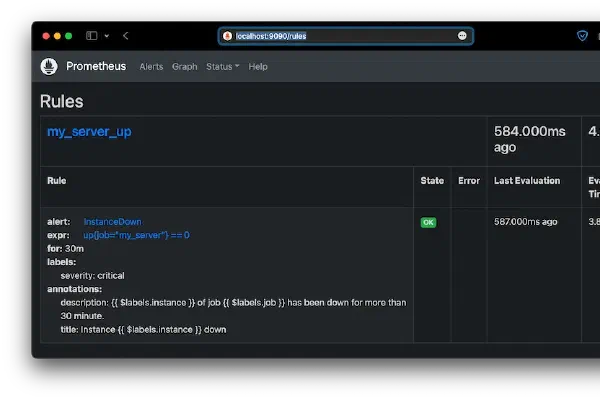Click the Prometheus flame logo icon
Viewport: 600px width, 400px height.
coord(49,66)
